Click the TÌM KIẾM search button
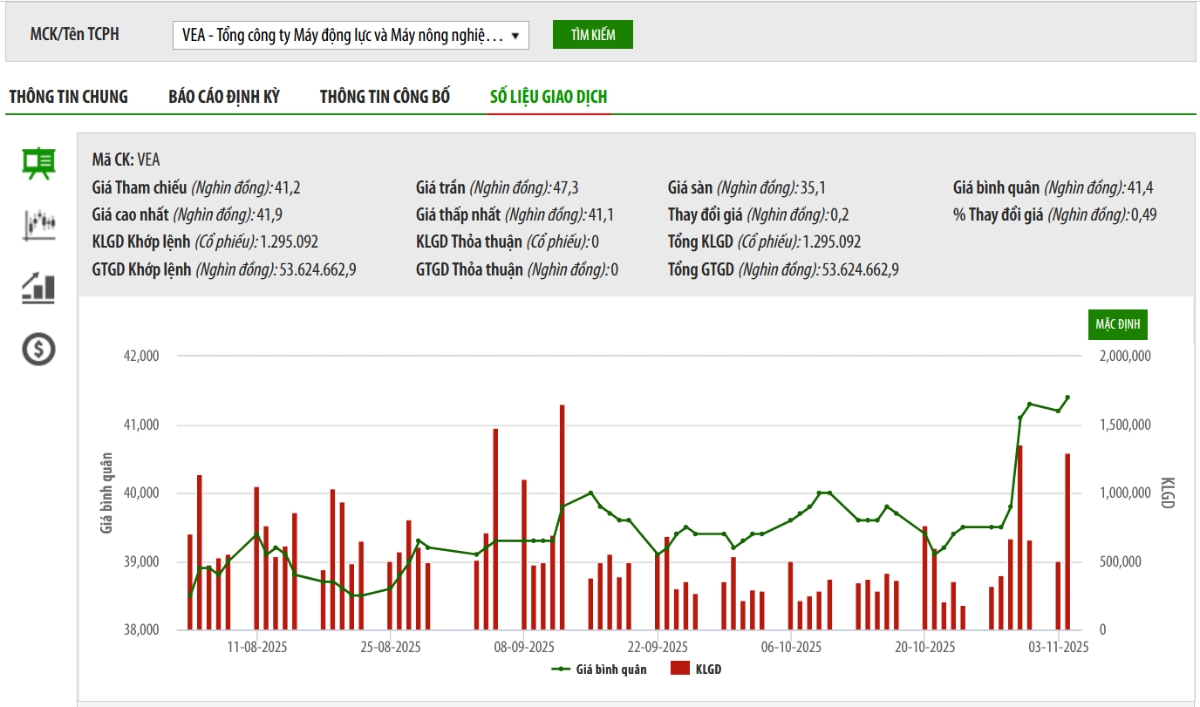 pos(592,35)
